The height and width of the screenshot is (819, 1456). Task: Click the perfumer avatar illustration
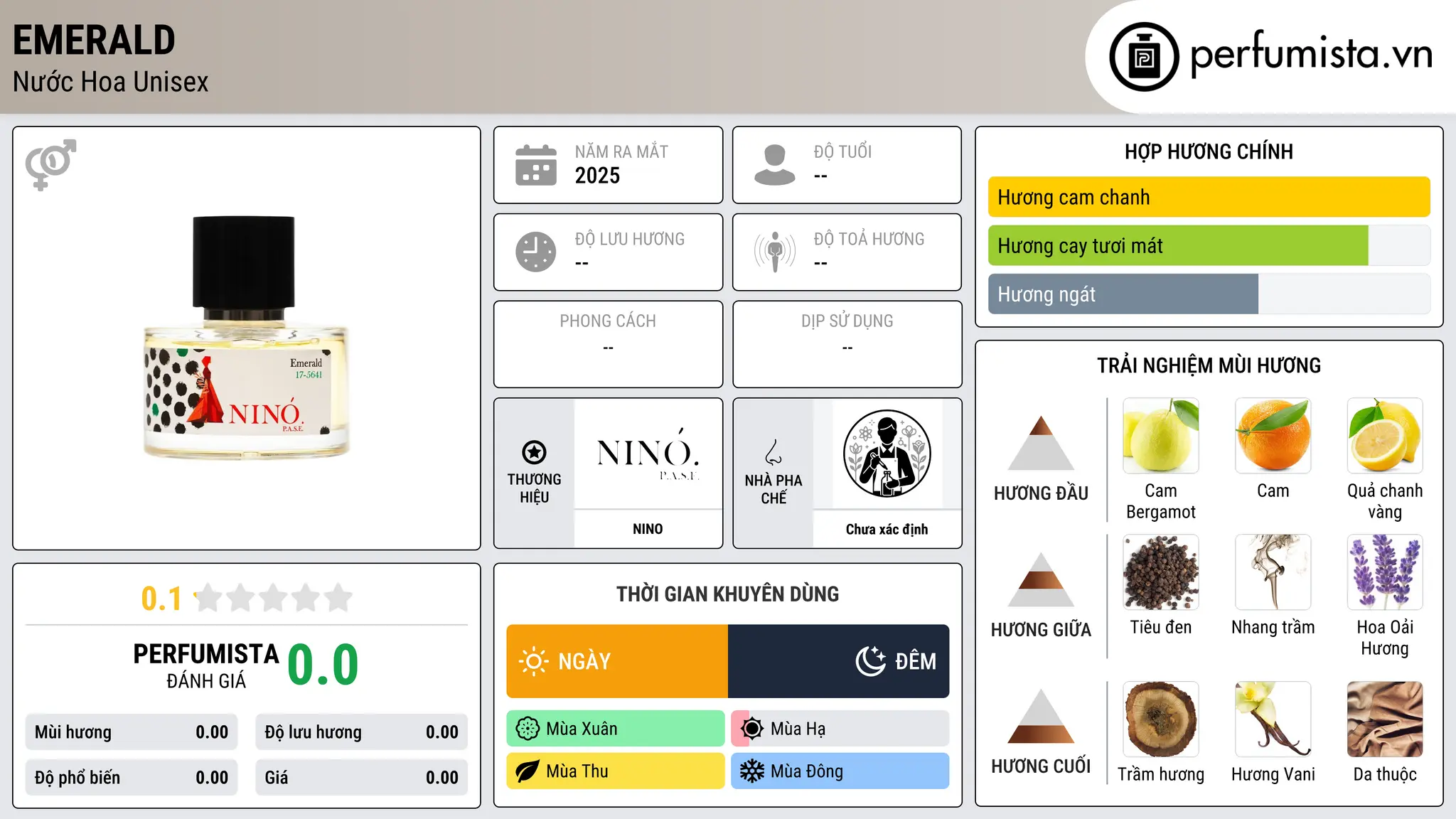tap(887, 454)
